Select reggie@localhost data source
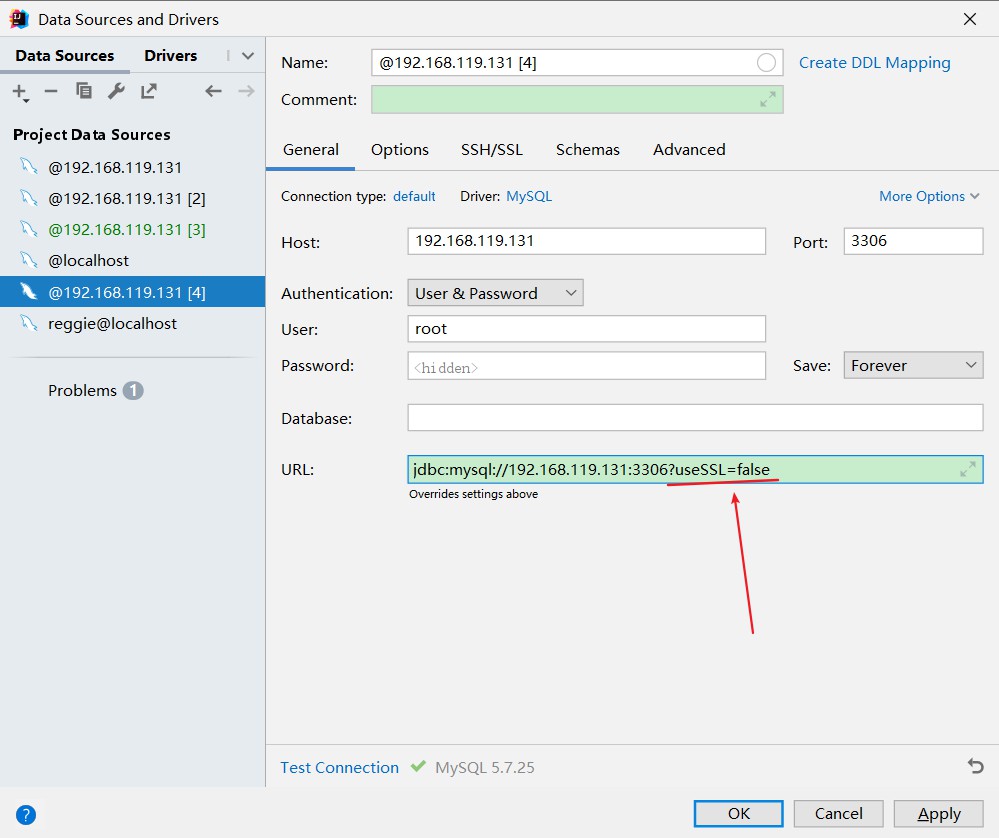The width and height of the screenshot is (999, 838). tap(133, 323)
